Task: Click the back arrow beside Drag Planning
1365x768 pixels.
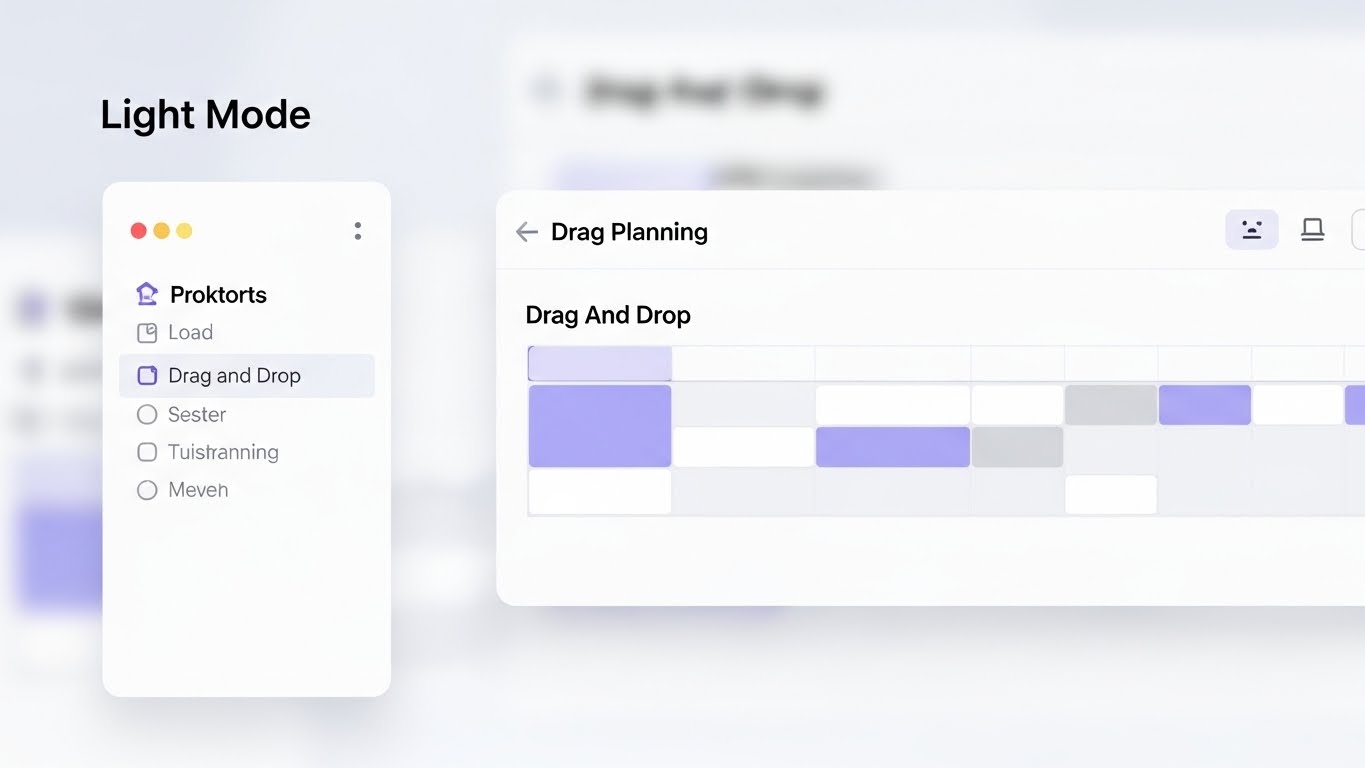Action: click(x=526, y=231)
